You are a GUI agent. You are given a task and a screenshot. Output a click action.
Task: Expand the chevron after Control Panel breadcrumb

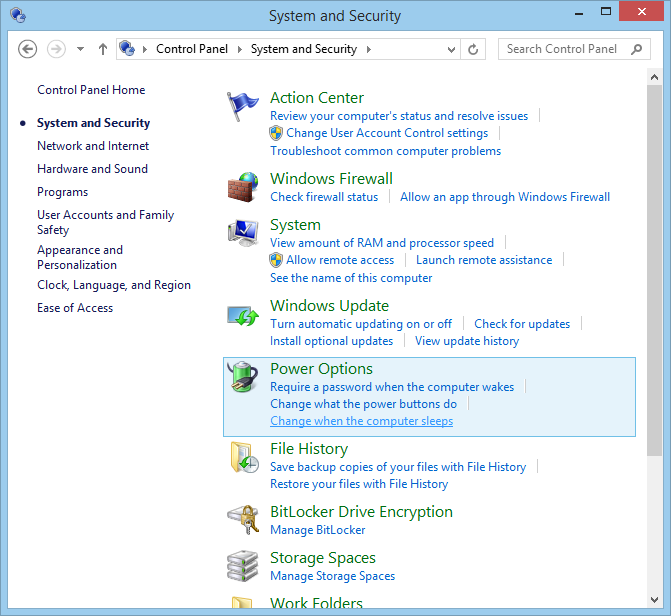(240, 50)
